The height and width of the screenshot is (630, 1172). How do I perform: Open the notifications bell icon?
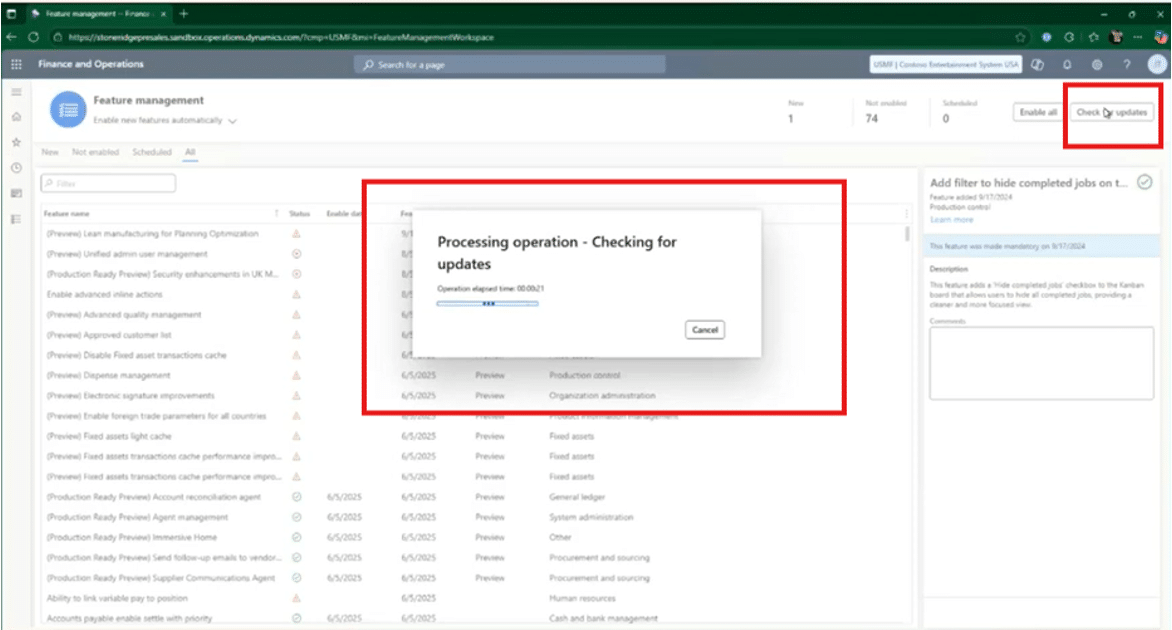(x=1067, y=64)
